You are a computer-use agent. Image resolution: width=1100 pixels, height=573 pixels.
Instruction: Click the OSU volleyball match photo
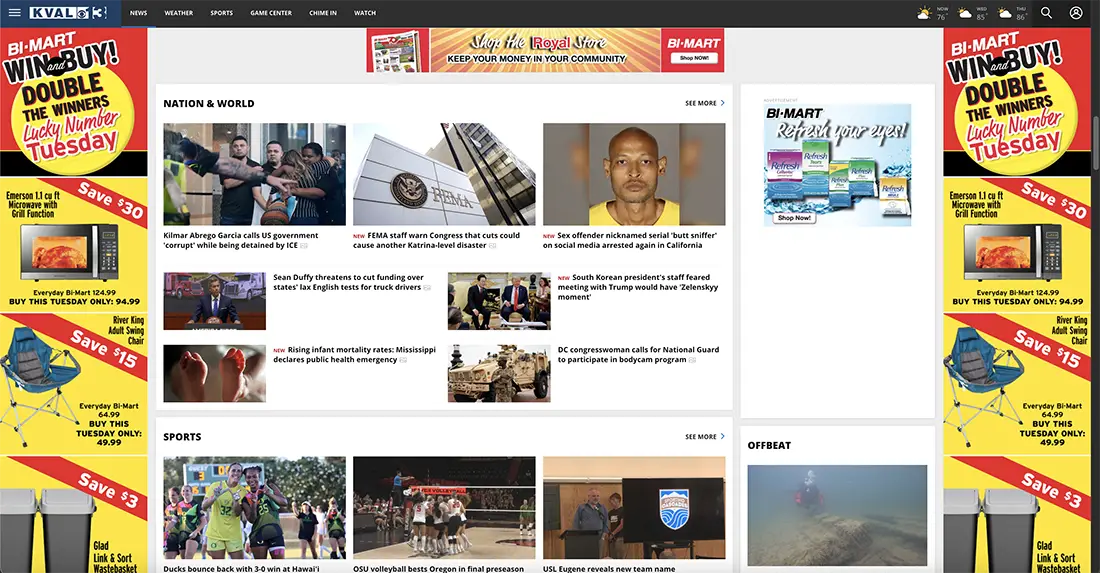coord(444,508)
